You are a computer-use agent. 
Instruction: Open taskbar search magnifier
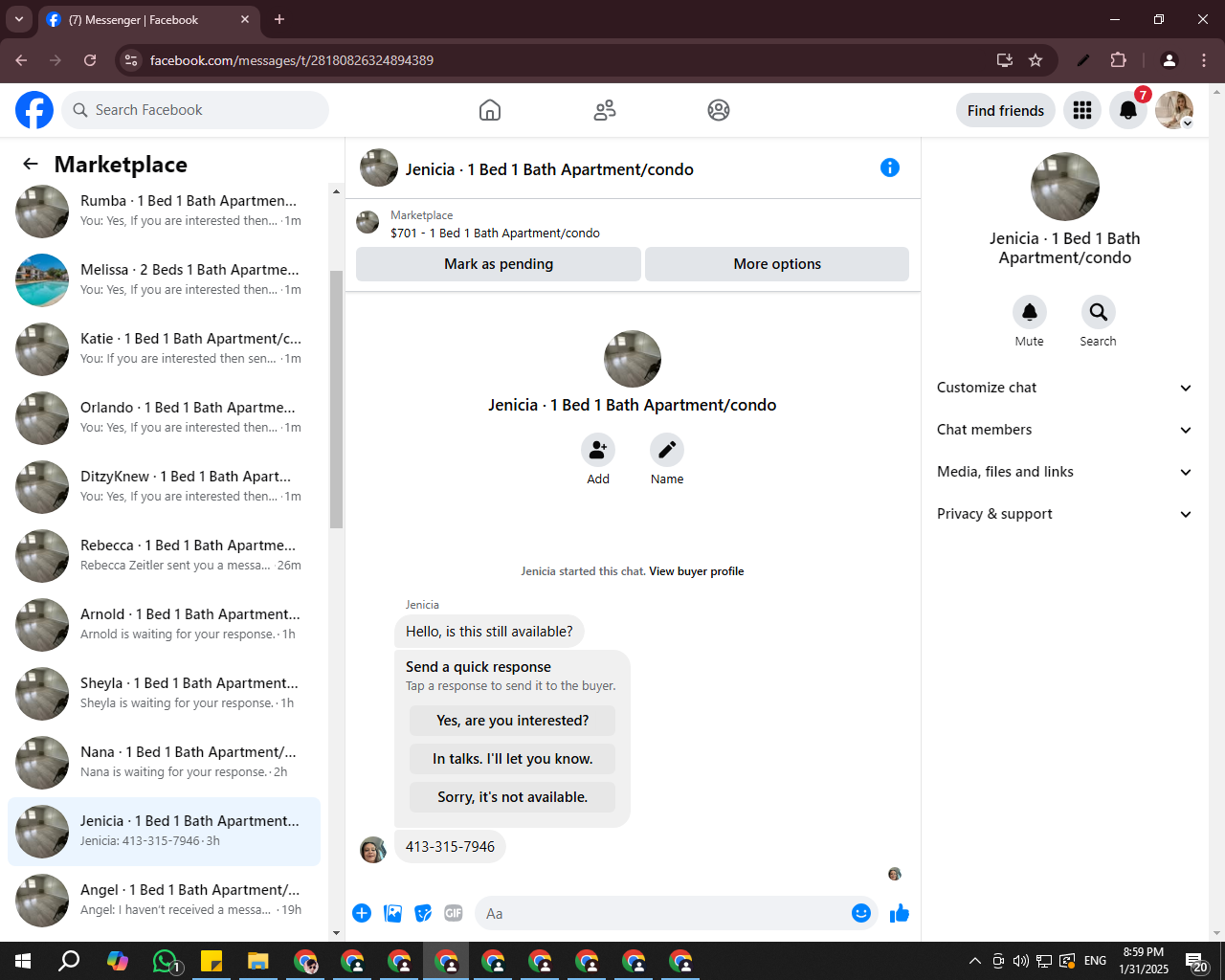[70, 961]
